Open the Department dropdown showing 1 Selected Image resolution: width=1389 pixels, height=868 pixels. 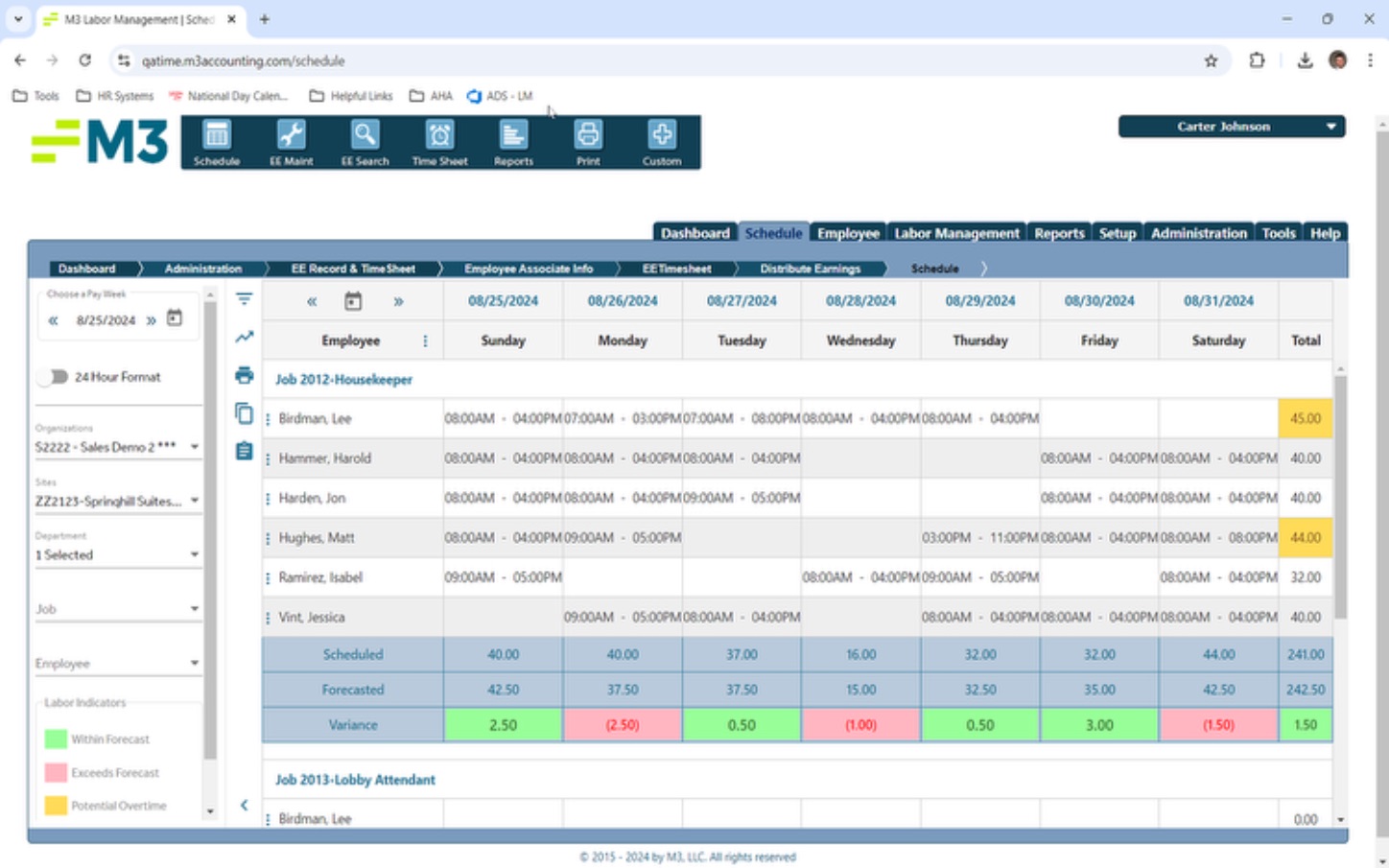[117, 555]
